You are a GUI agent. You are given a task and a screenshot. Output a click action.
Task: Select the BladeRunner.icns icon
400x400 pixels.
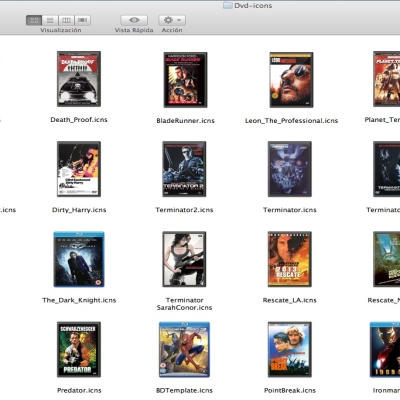click(185, 80)
